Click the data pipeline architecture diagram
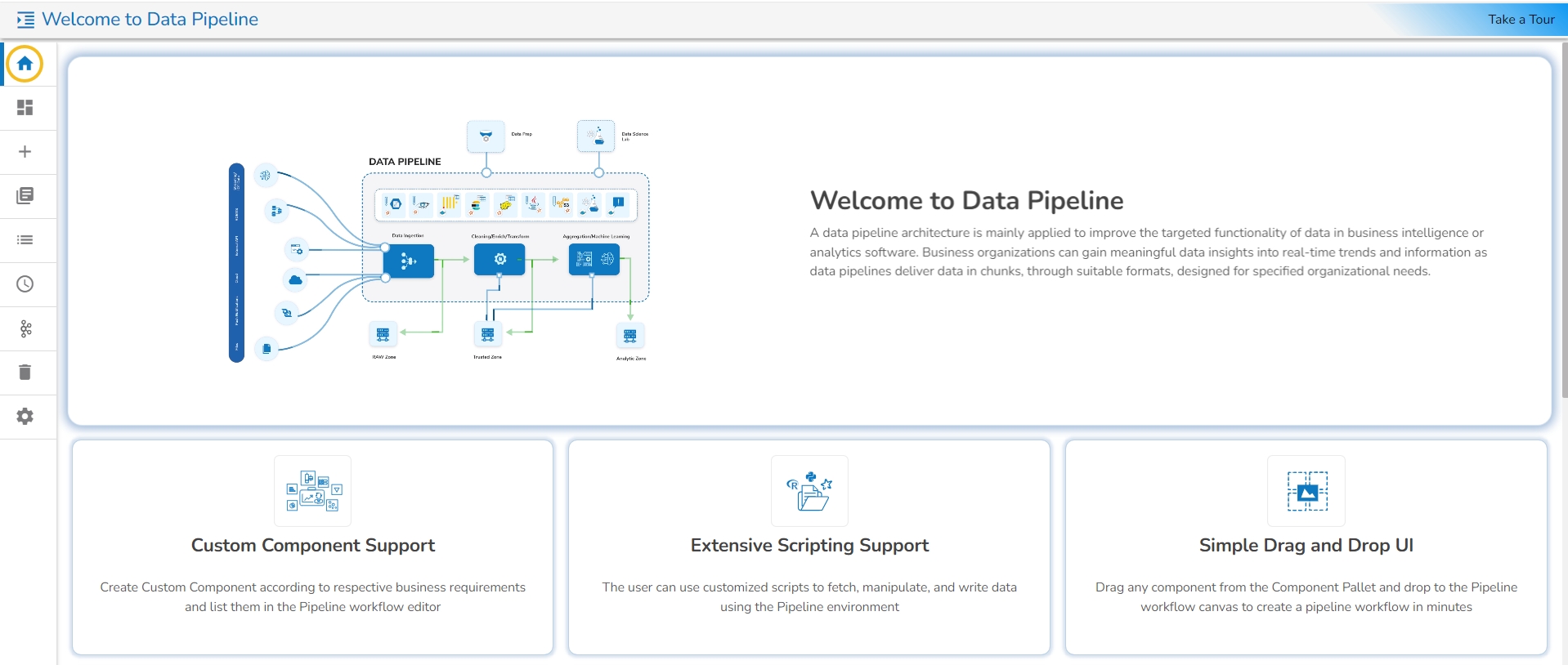This screenshot has height=665, width=1568. pyautogui.click(x=439, y=241)
